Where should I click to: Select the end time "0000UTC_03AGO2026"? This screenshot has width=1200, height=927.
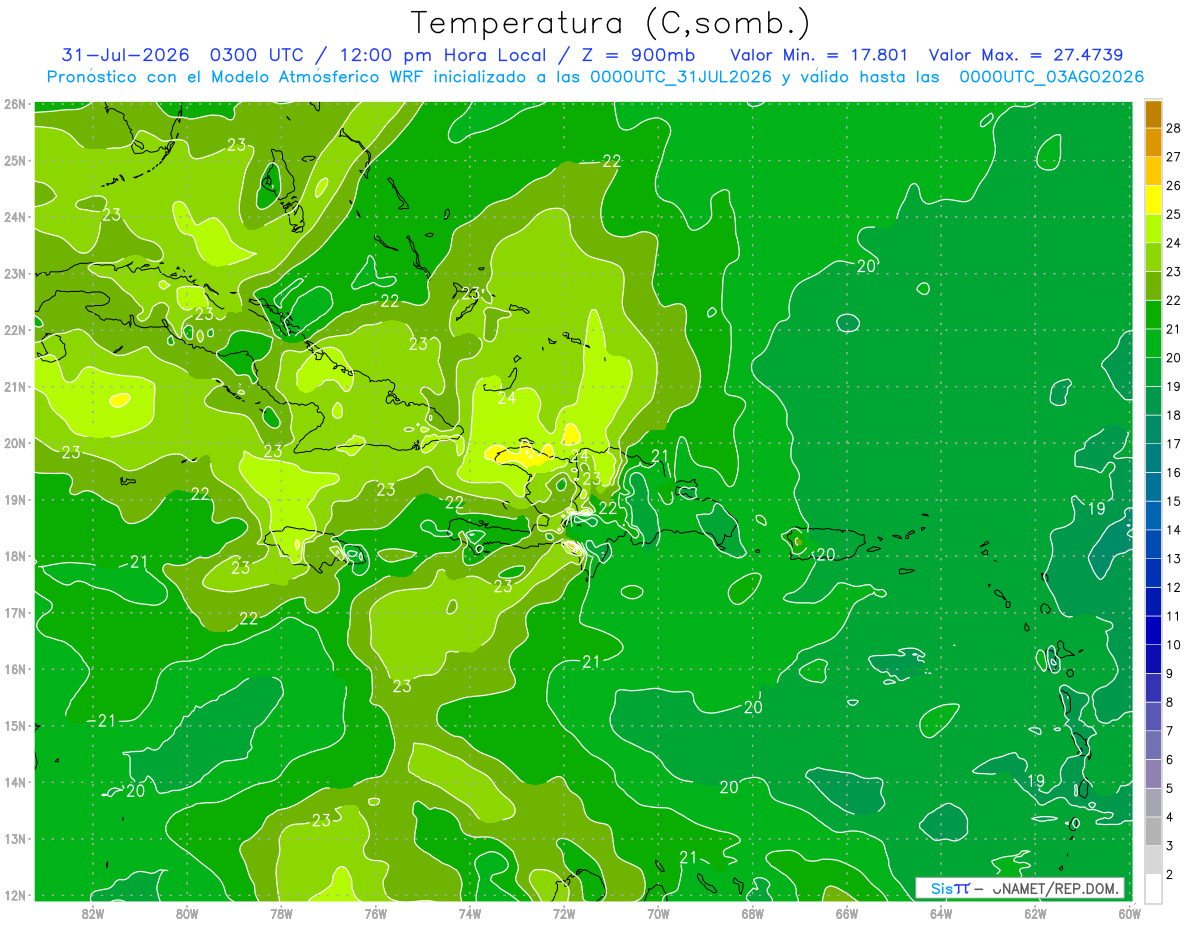[1052, 77]
